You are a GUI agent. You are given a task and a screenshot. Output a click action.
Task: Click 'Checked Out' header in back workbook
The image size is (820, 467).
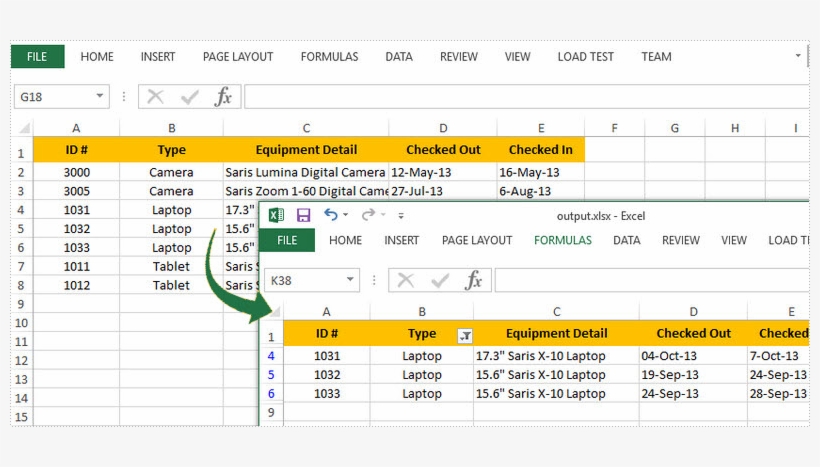442,150
